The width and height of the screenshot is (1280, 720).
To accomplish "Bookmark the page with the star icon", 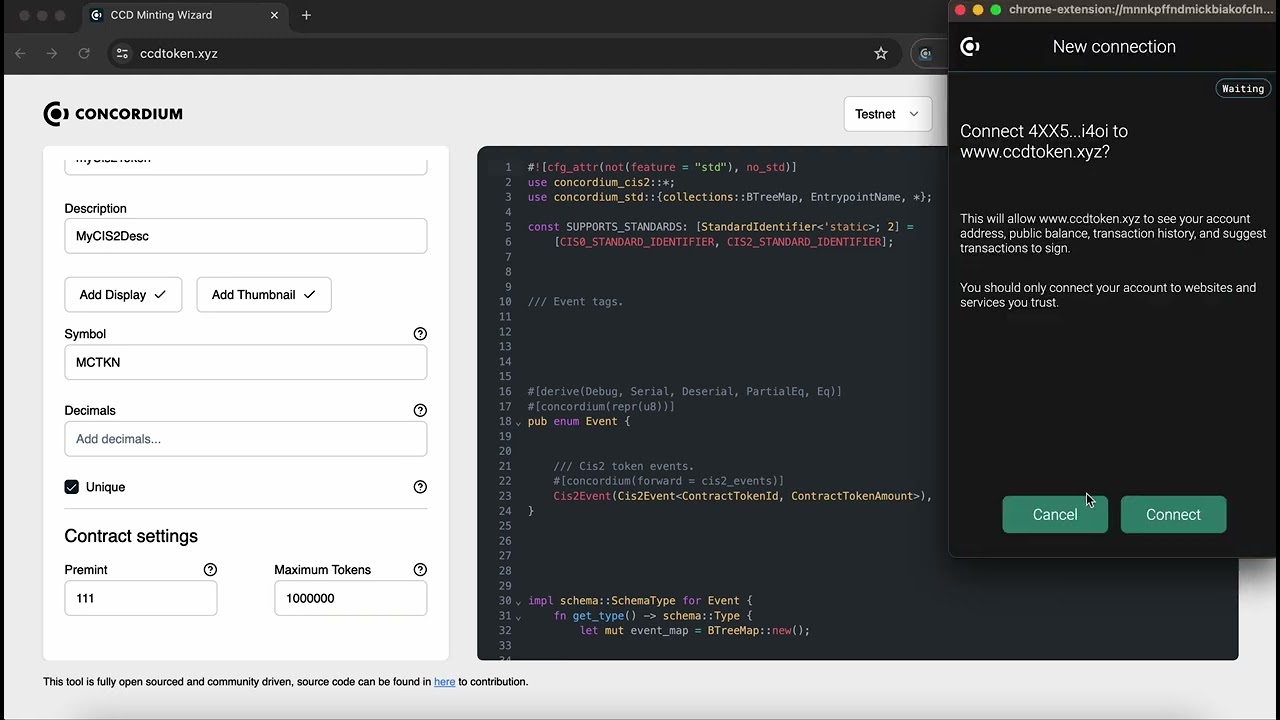I will [881, 54].
